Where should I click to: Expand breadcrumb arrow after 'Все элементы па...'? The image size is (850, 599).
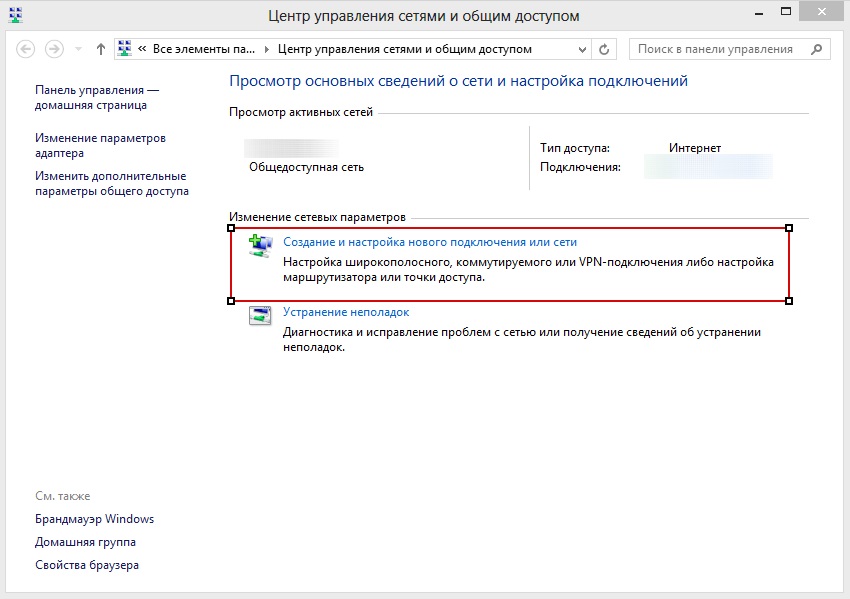coord(266,49)
